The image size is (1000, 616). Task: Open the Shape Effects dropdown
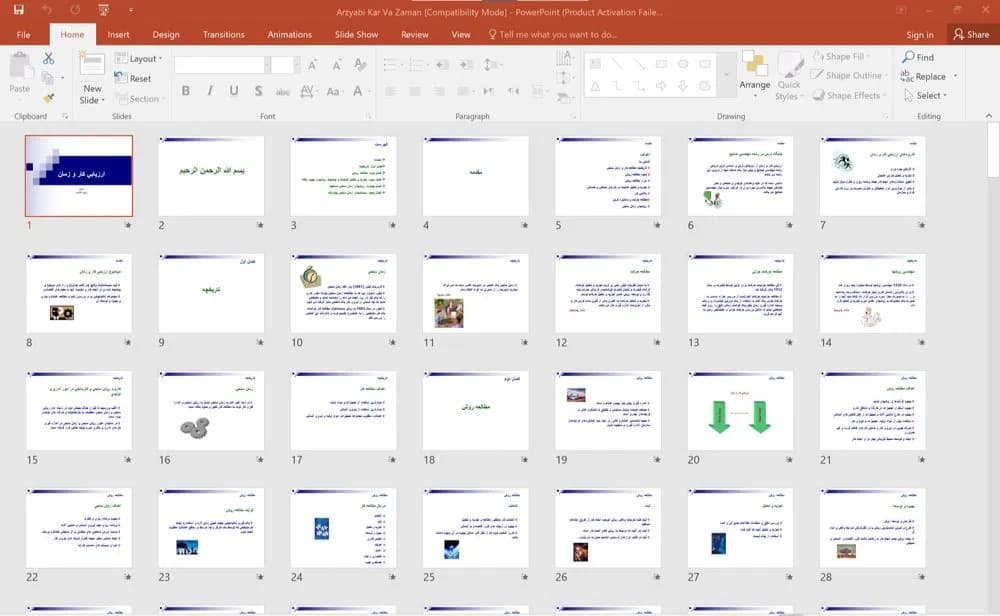[849, 95]
